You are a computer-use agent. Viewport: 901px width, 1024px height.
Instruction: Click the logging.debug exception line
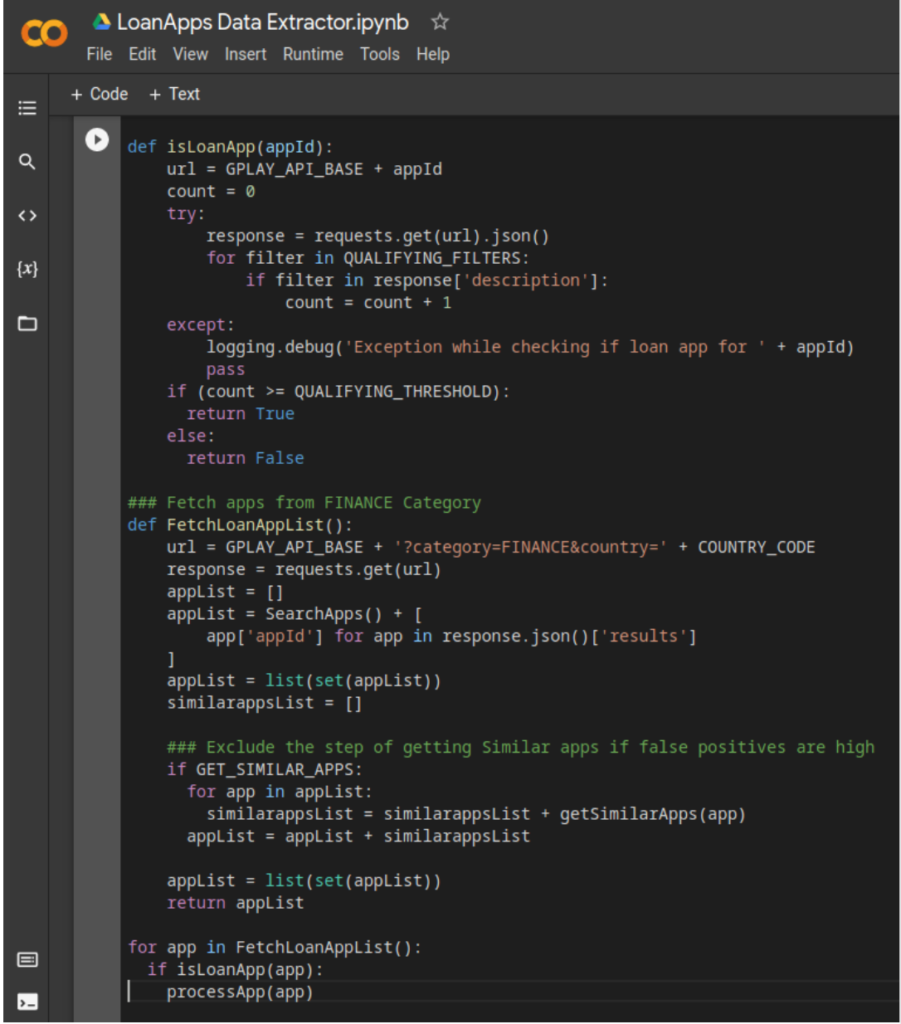[530, 347]
